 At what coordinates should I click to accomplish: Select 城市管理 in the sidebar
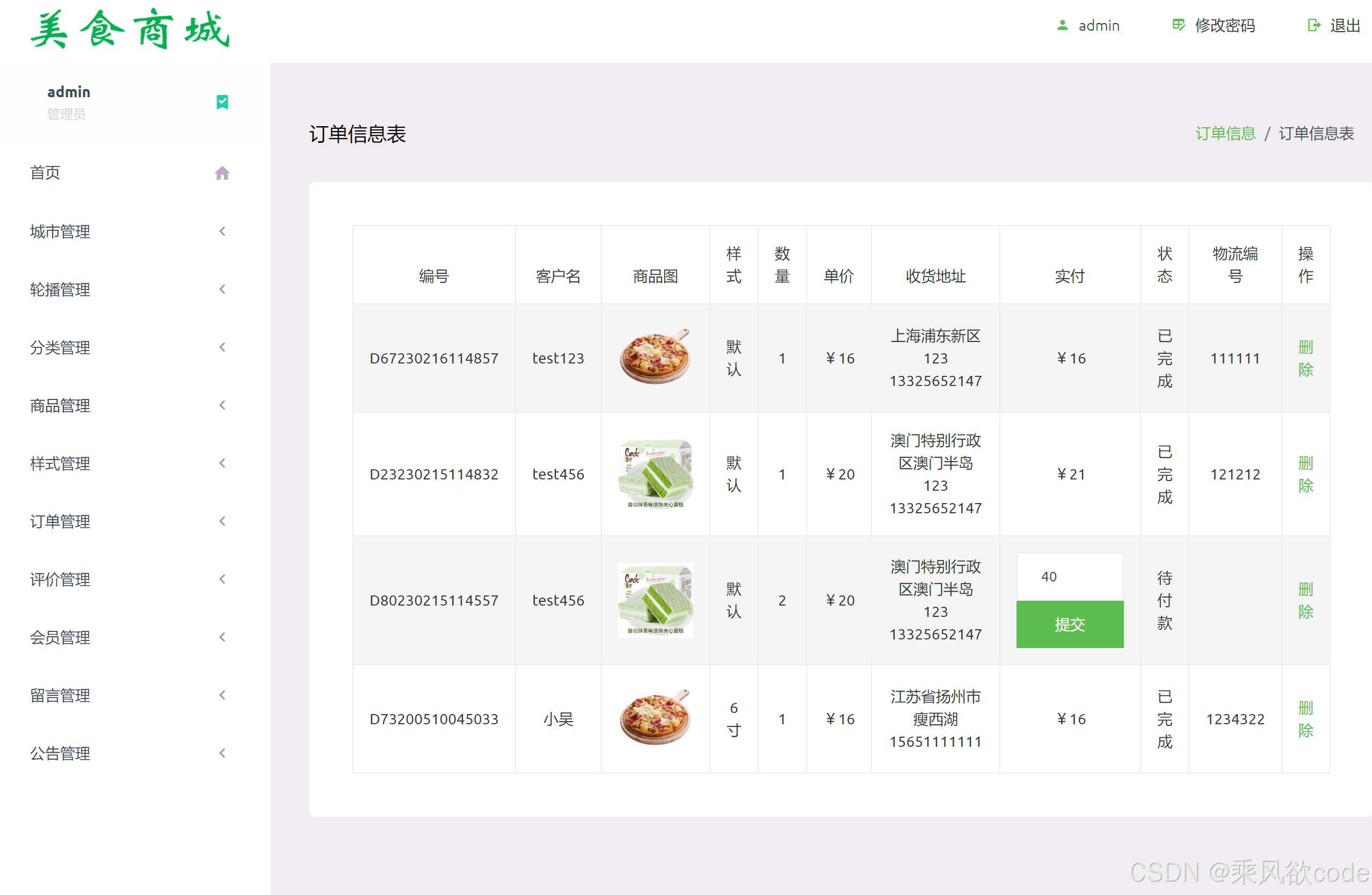pyautogui.click(x=60, y=232)
